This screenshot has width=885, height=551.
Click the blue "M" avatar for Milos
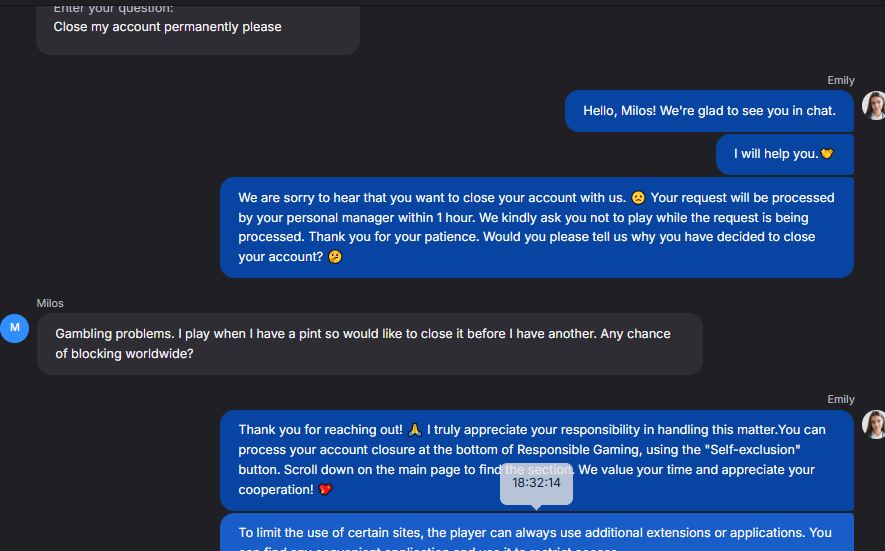(x=14, y=328)
